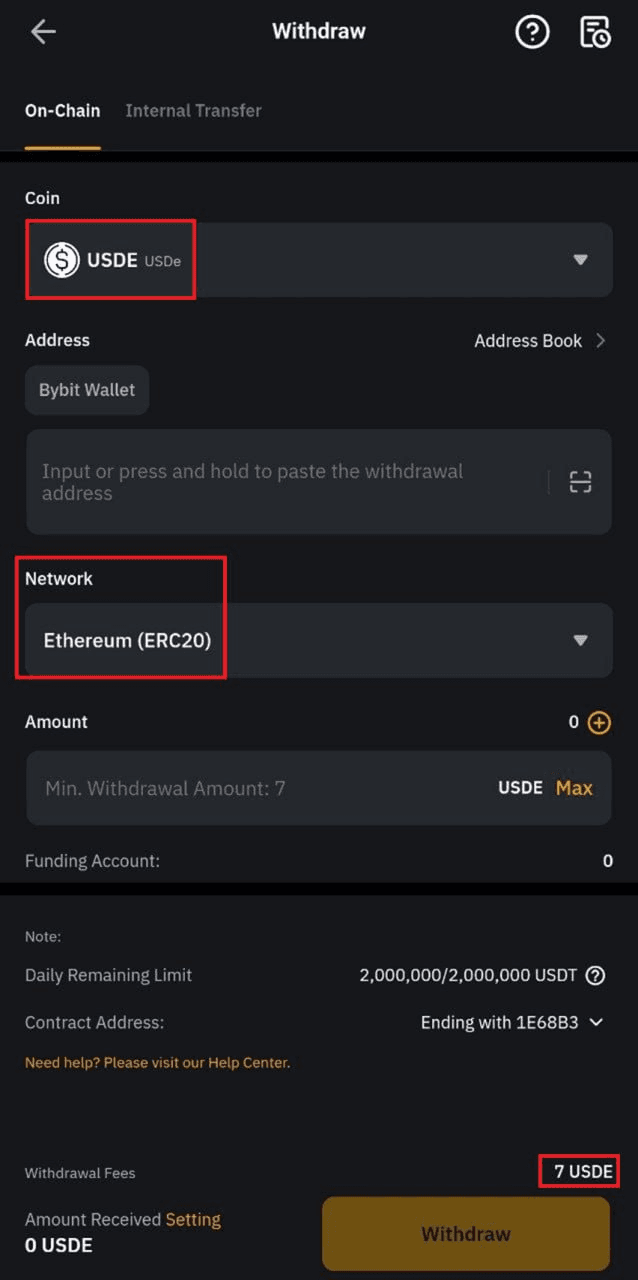Expand the Network dropdown arrow
Screen dimensions: 638x1280
click(580, 640)
